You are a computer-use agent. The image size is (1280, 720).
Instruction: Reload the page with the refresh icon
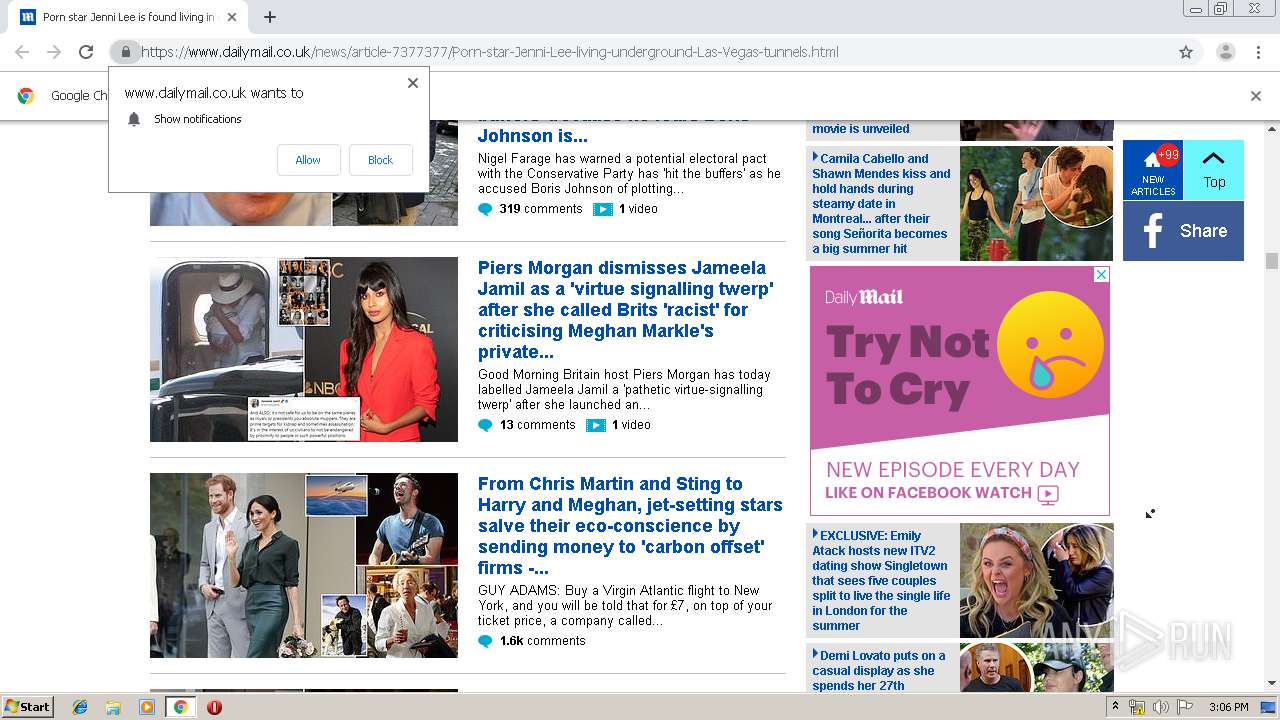(86, 52)
